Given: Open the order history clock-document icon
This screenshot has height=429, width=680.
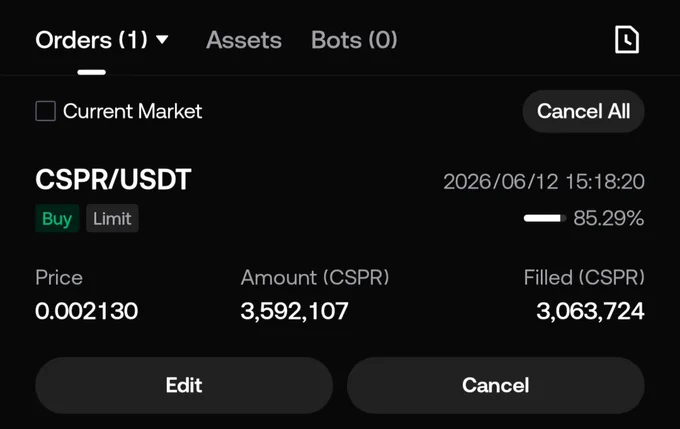Looking at the screenshot, I should (627, 40).
